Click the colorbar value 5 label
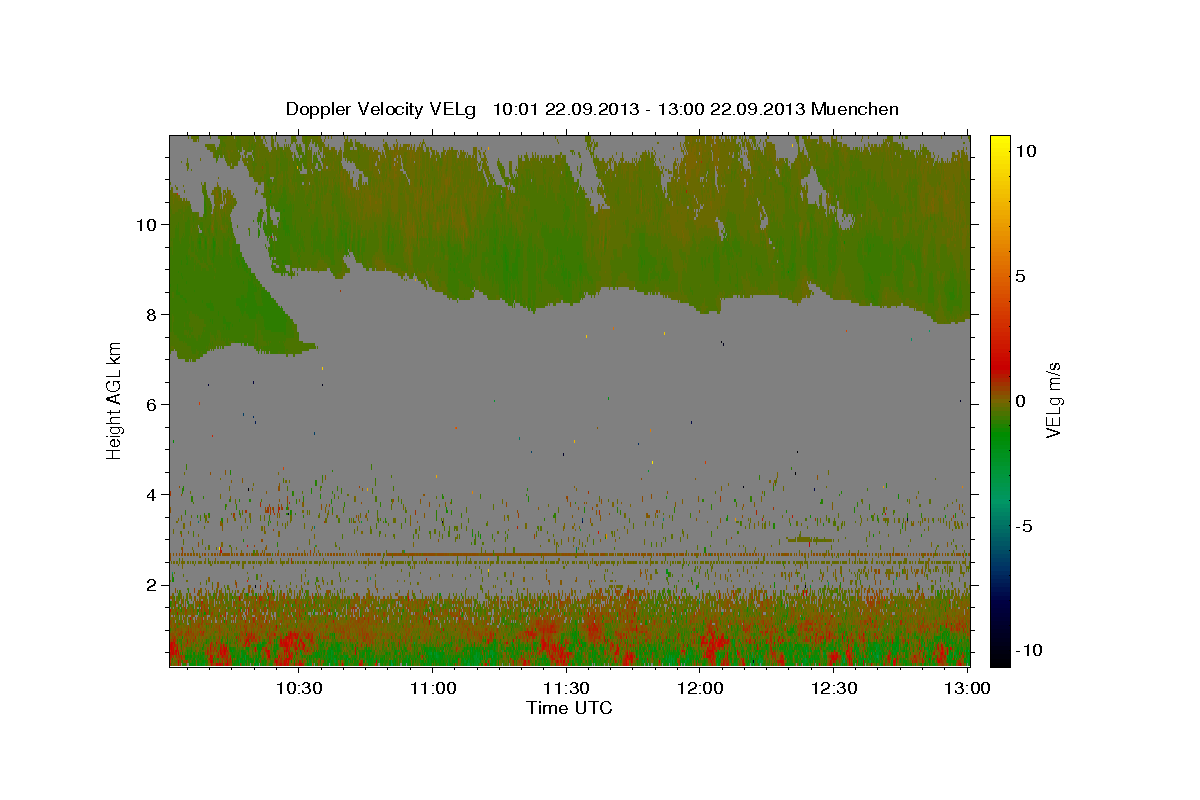Viewport: 1200px width, 800px height. pos(1021,276)
